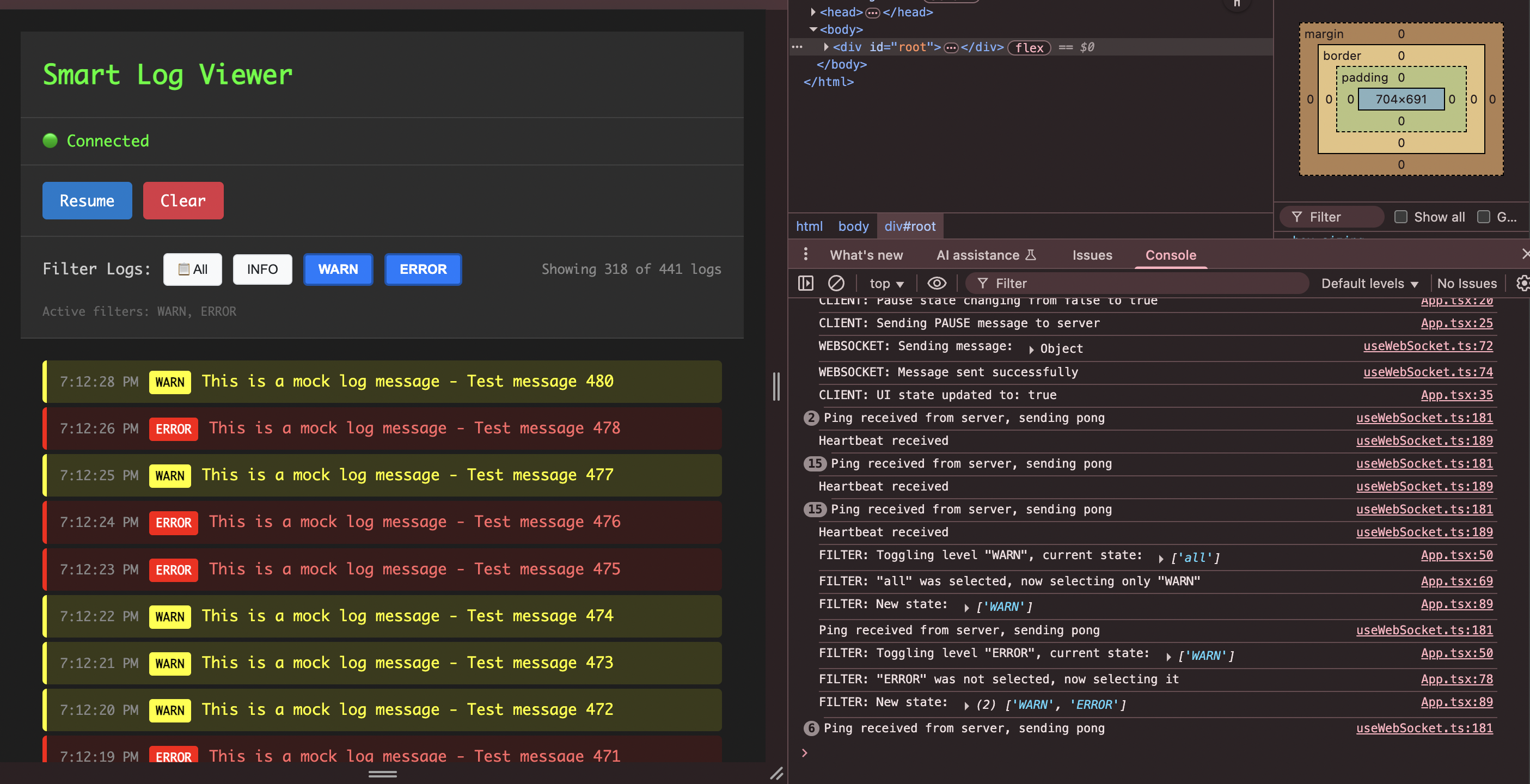Open the AI assistance drawer tab
The width and height of the screenshot is (1530, 784).
point(986,255)
